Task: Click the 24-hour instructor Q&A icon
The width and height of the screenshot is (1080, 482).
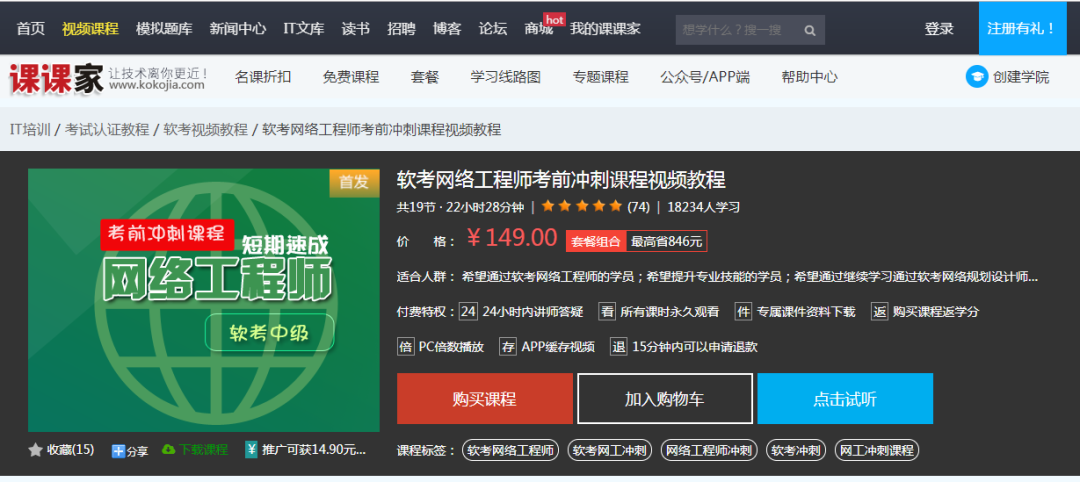Action: pyautogui.click(x=468, y=311)
